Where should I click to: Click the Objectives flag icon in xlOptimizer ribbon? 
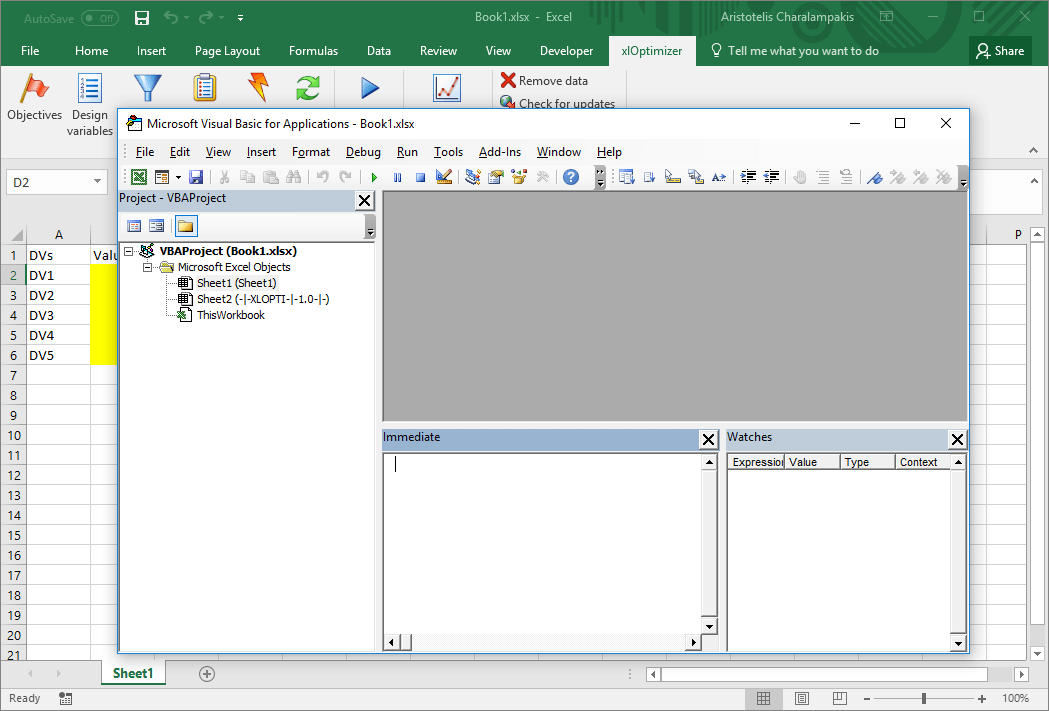34,89
